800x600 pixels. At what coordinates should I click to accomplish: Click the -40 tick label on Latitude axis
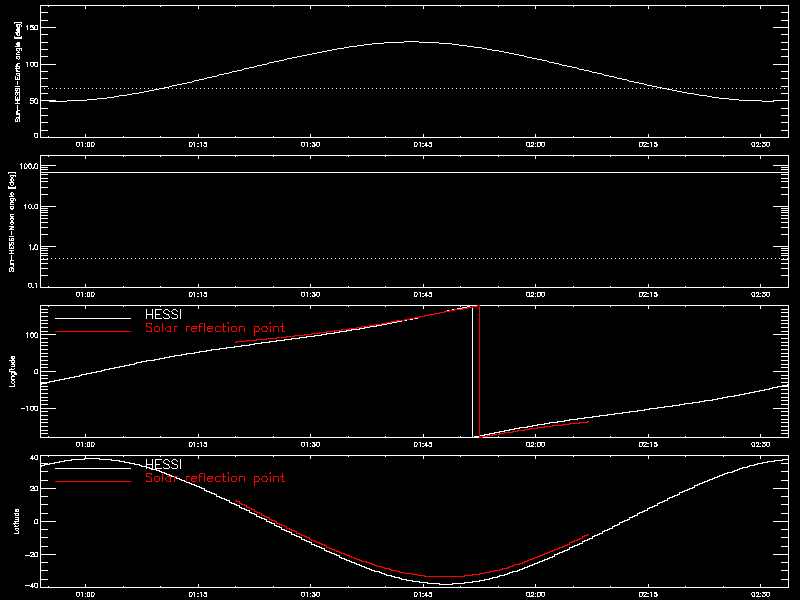(32, 585)
